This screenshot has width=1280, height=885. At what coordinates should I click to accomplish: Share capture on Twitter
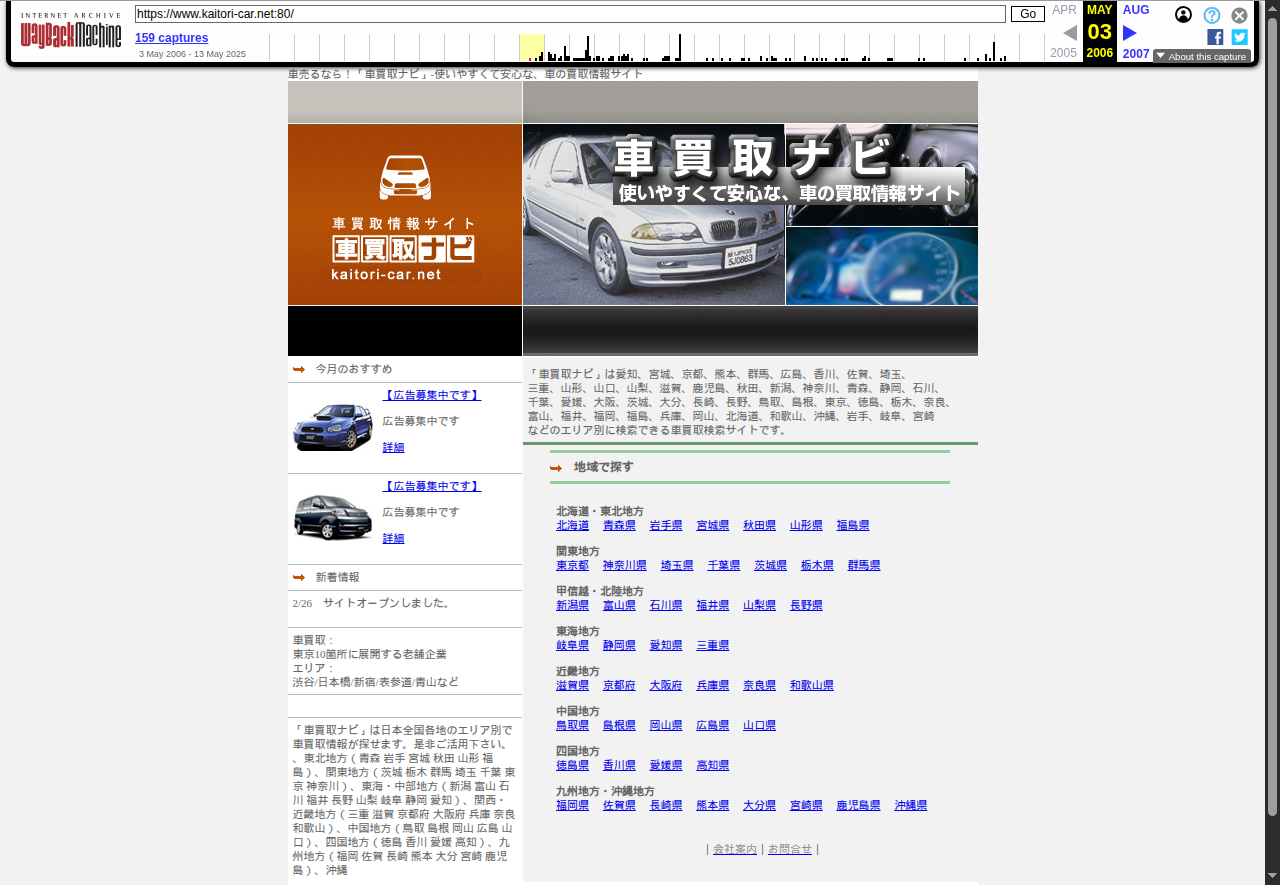pos(1239,37)
